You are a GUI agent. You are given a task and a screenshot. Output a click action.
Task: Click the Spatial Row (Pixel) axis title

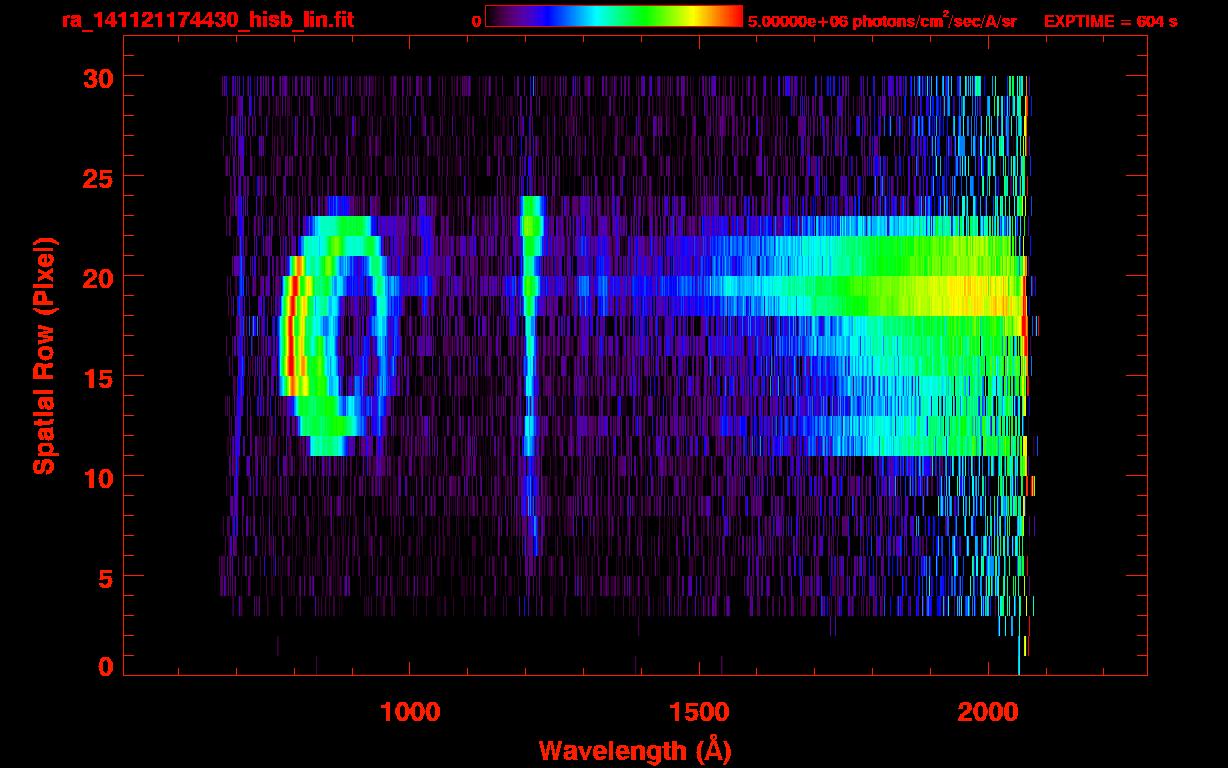43,356
